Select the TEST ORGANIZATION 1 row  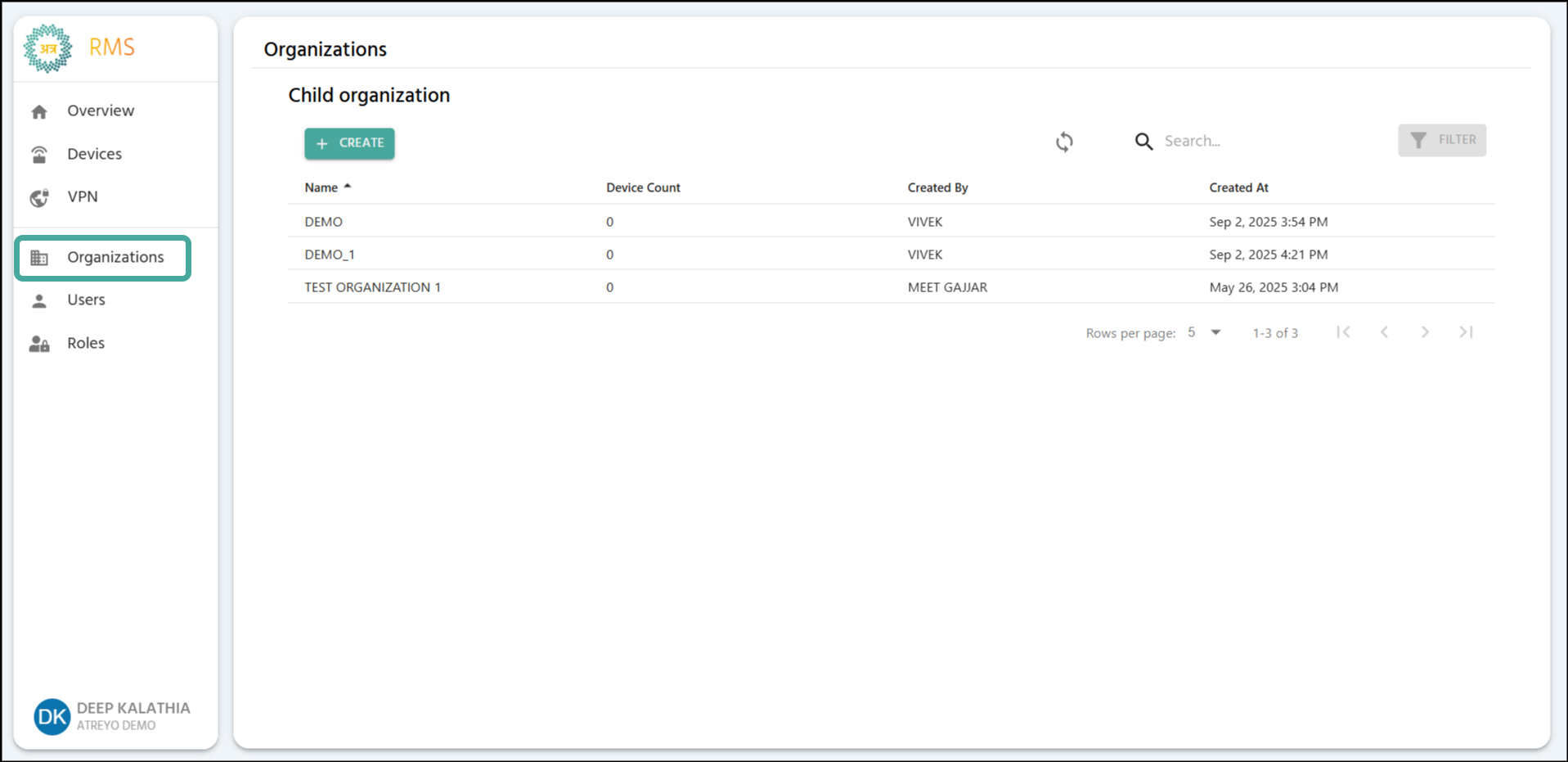tap(372, 287)
